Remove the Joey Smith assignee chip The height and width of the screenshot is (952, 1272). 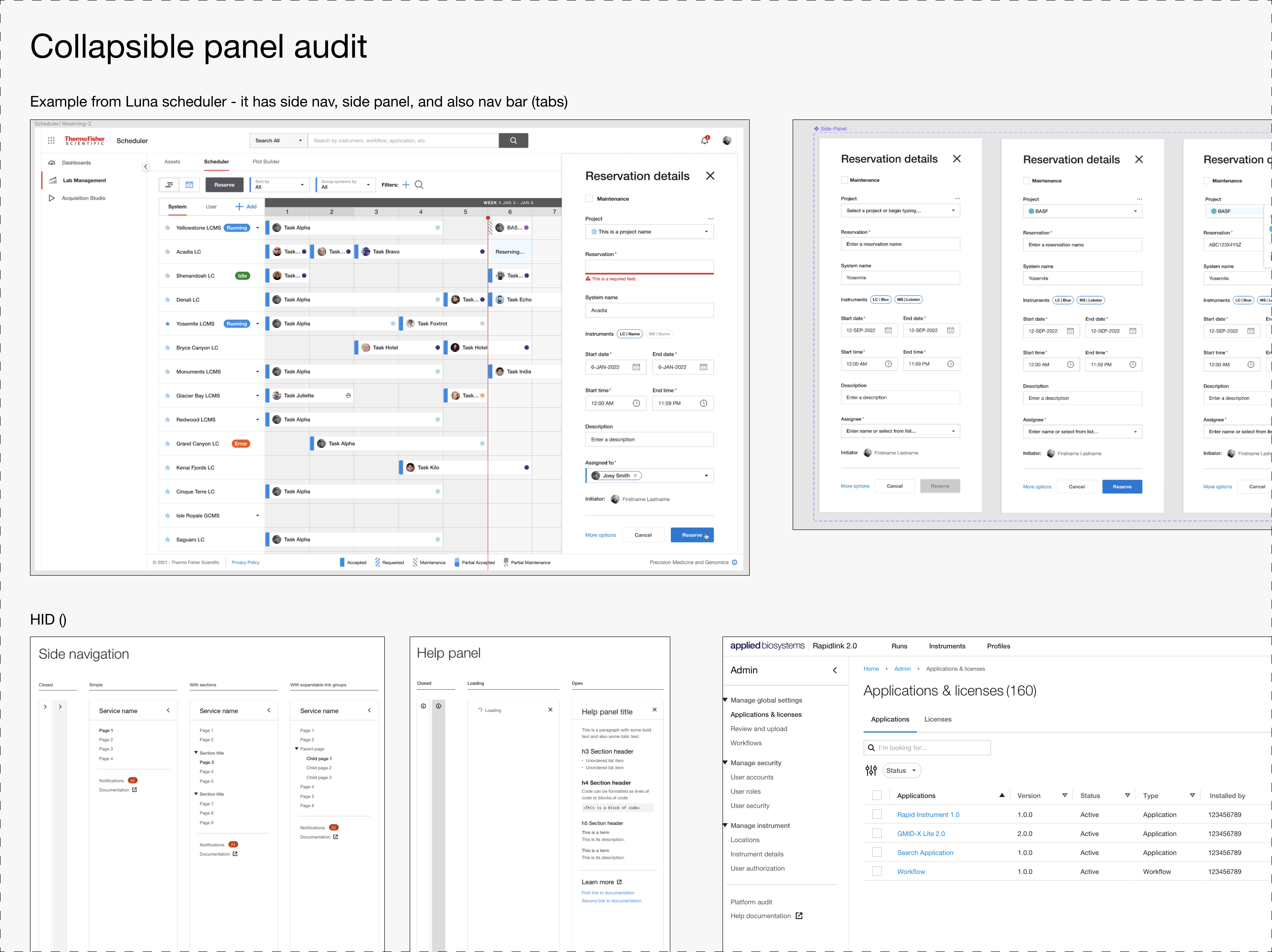click(x=636, y=476)
